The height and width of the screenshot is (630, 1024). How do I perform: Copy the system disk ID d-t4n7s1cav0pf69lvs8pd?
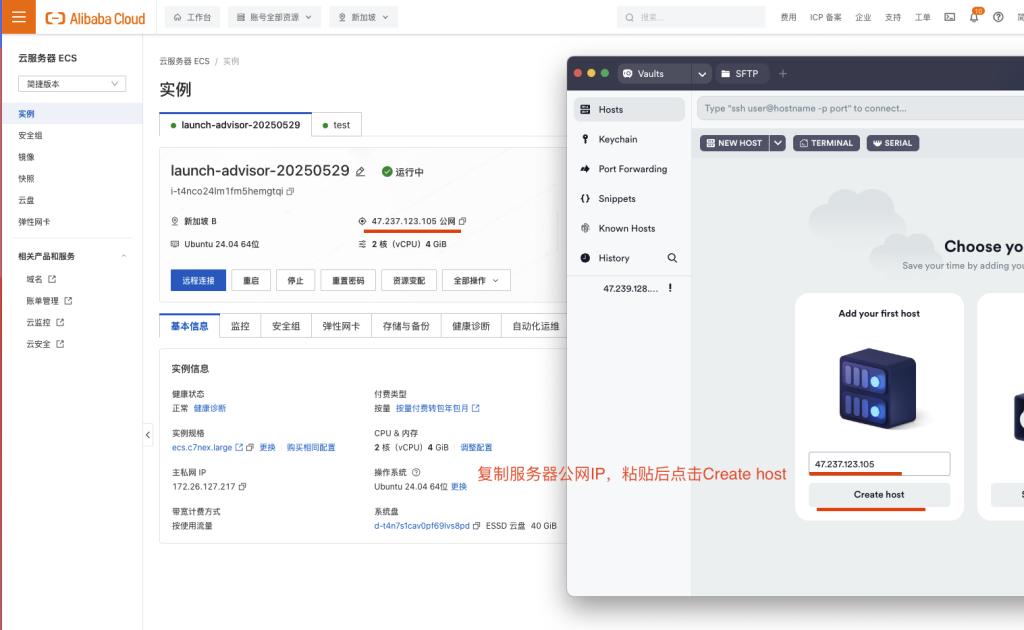point(476,526)
